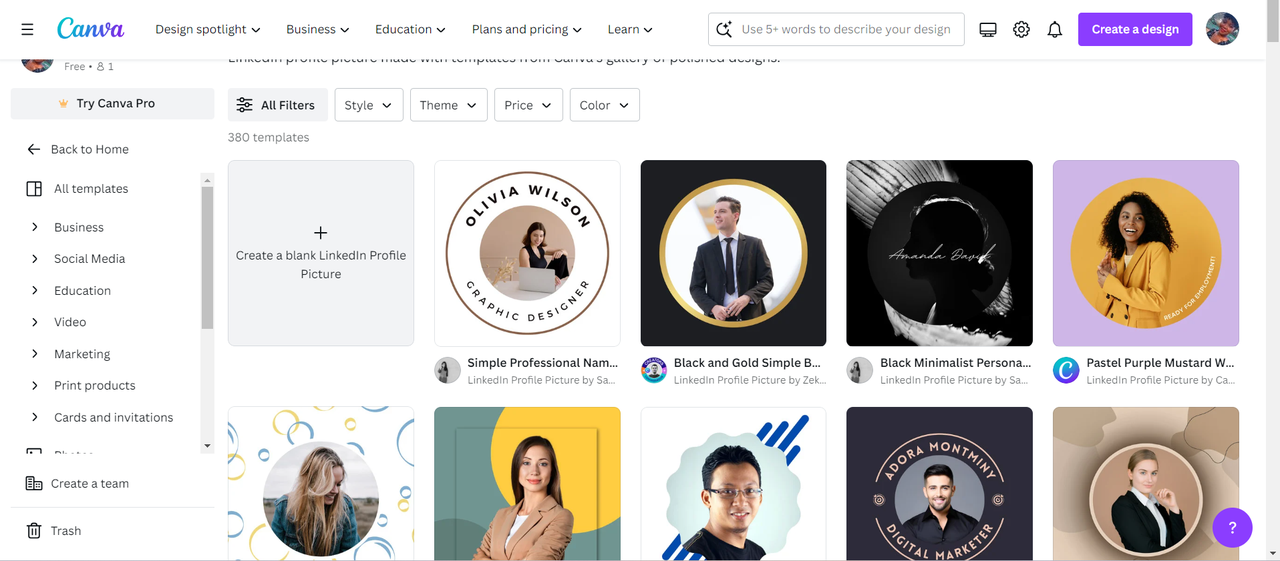This screenshot has height=561, width=1280.
Task: Open the notifications bell
Action: (1054, 30)
